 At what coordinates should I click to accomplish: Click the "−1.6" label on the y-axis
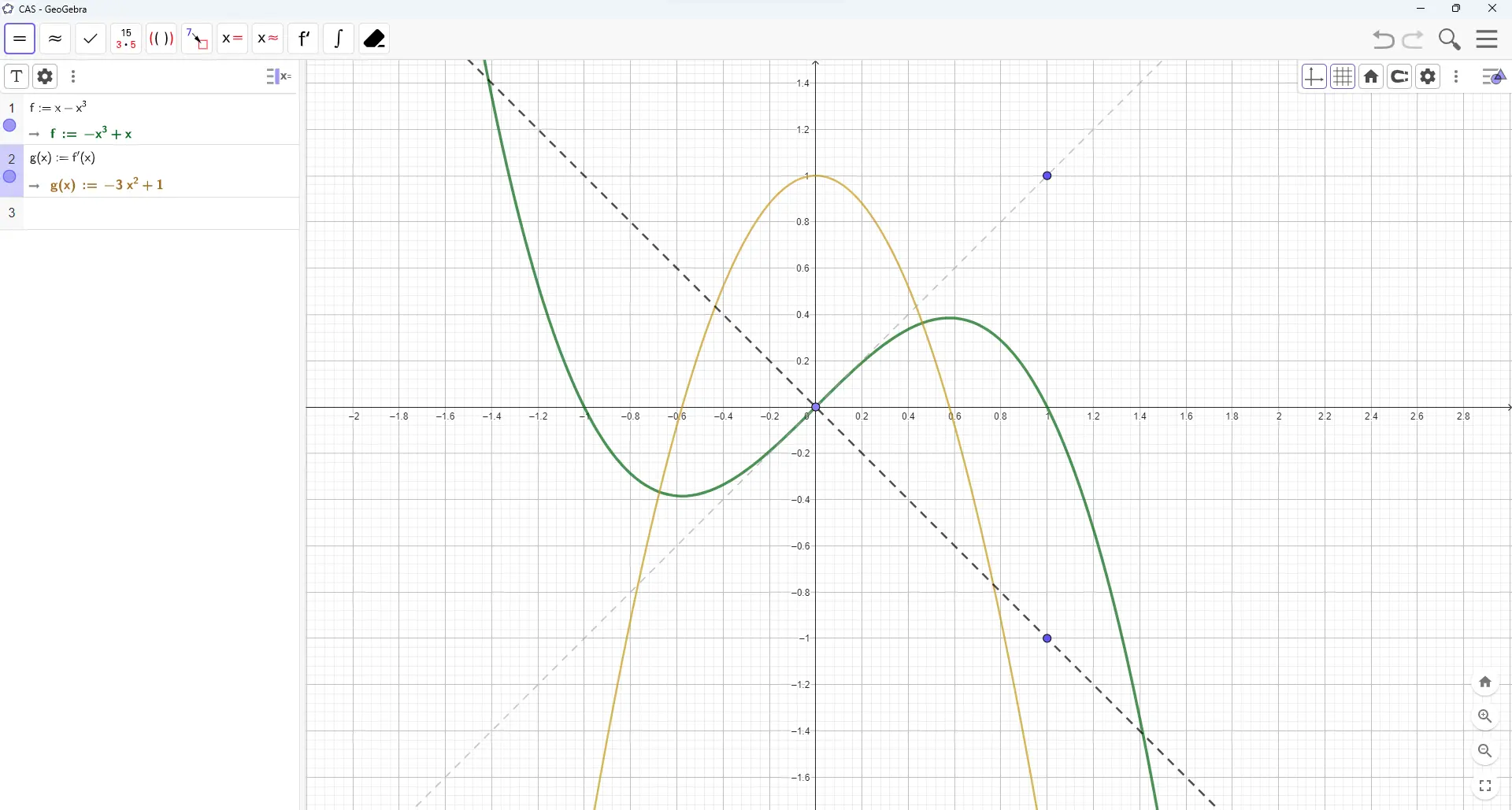tap(801, 779)
